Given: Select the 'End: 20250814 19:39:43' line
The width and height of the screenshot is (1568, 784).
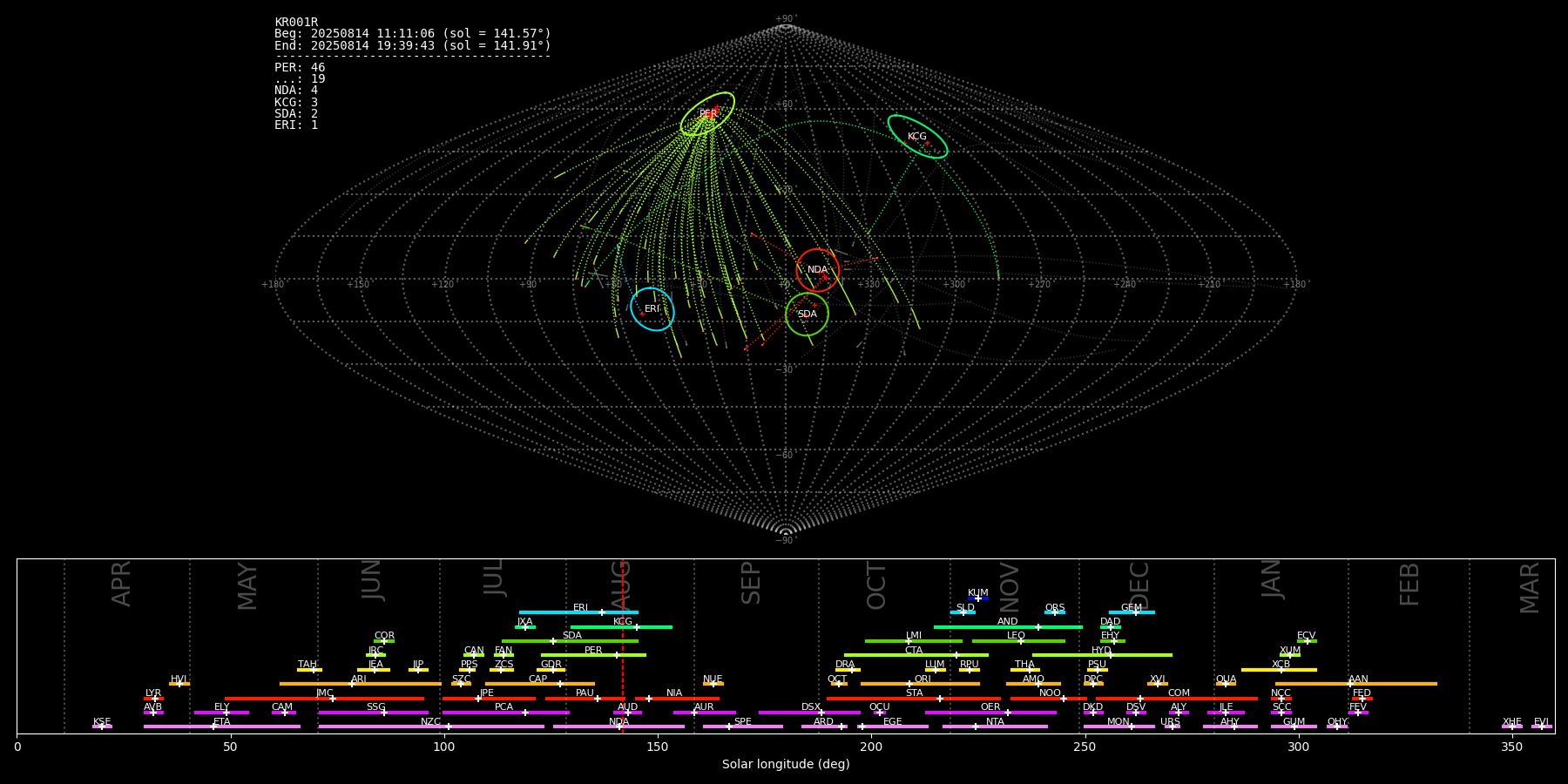Looking at the screenshot, I should click(413, 46).
